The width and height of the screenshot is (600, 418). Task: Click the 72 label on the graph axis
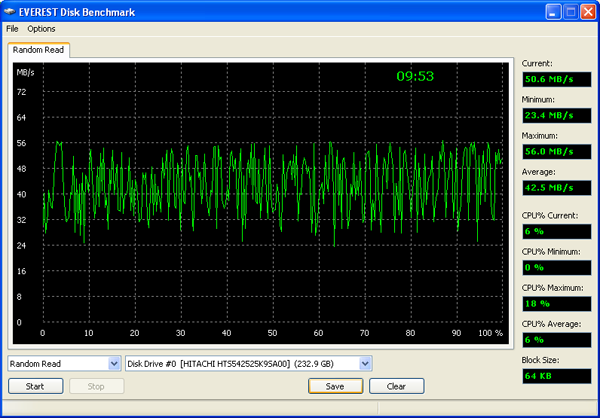21,92
